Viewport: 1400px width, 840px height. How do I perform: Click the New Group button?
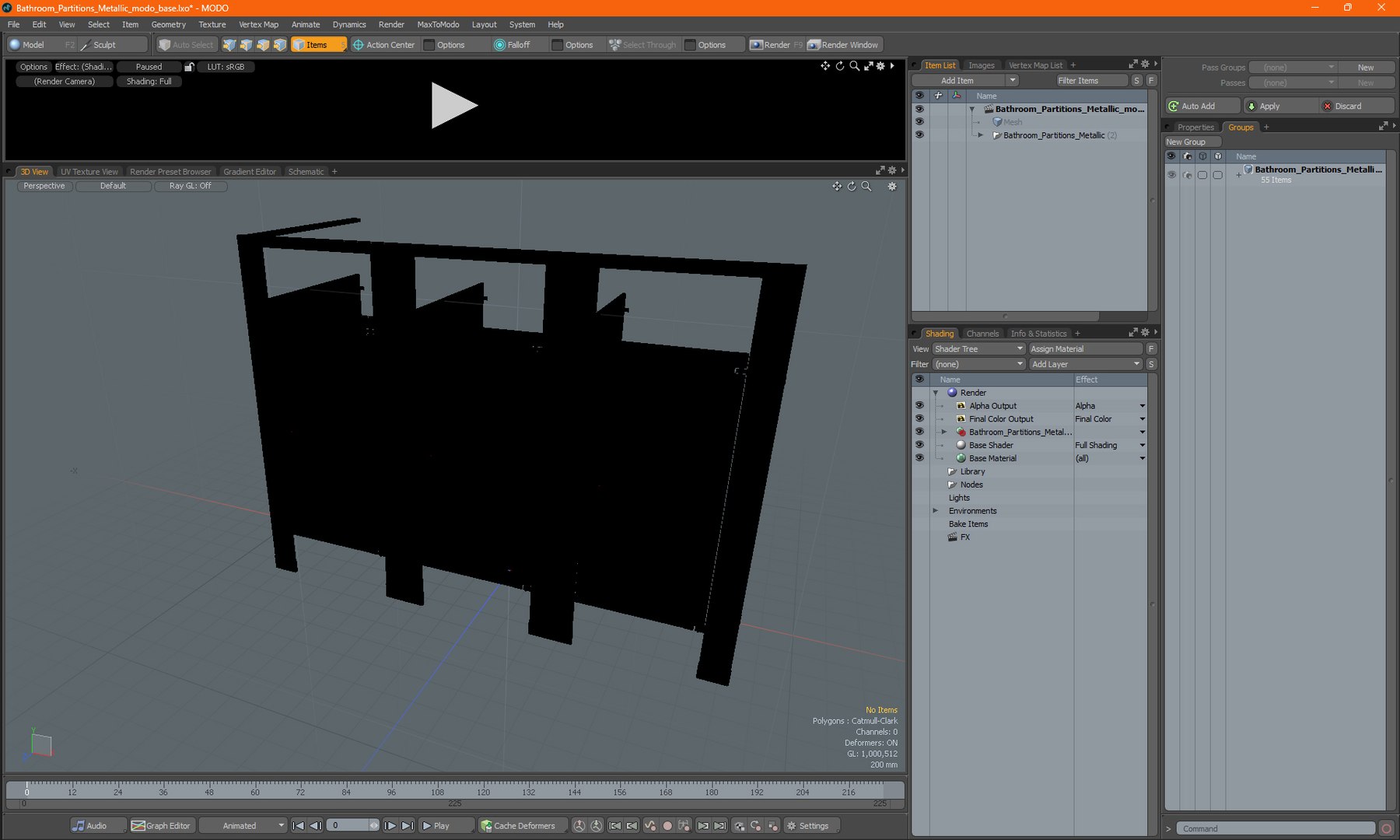point(1192,142)
